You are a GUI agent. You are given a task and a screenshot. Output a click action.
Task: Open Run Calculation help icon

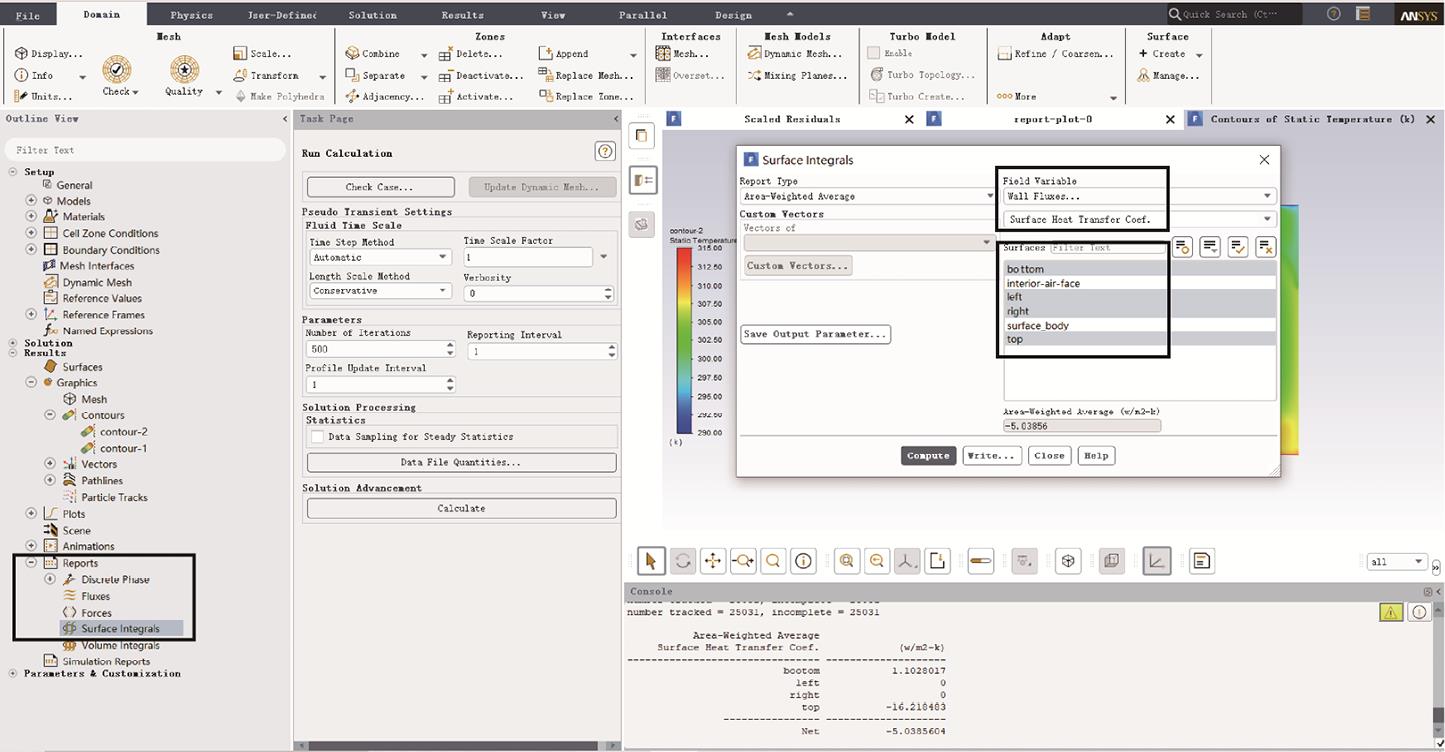click(604, 151)
